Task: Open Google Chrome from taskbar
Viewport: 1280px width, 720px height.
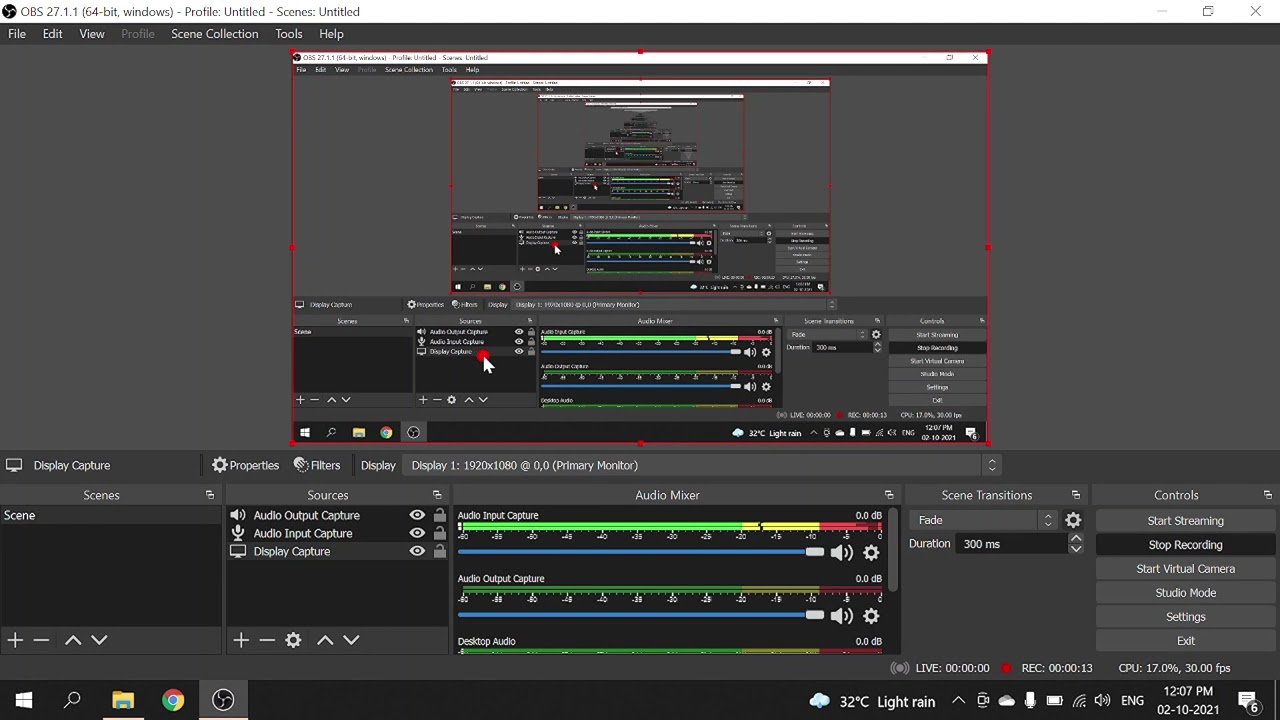Action: (x=173, y=701)
